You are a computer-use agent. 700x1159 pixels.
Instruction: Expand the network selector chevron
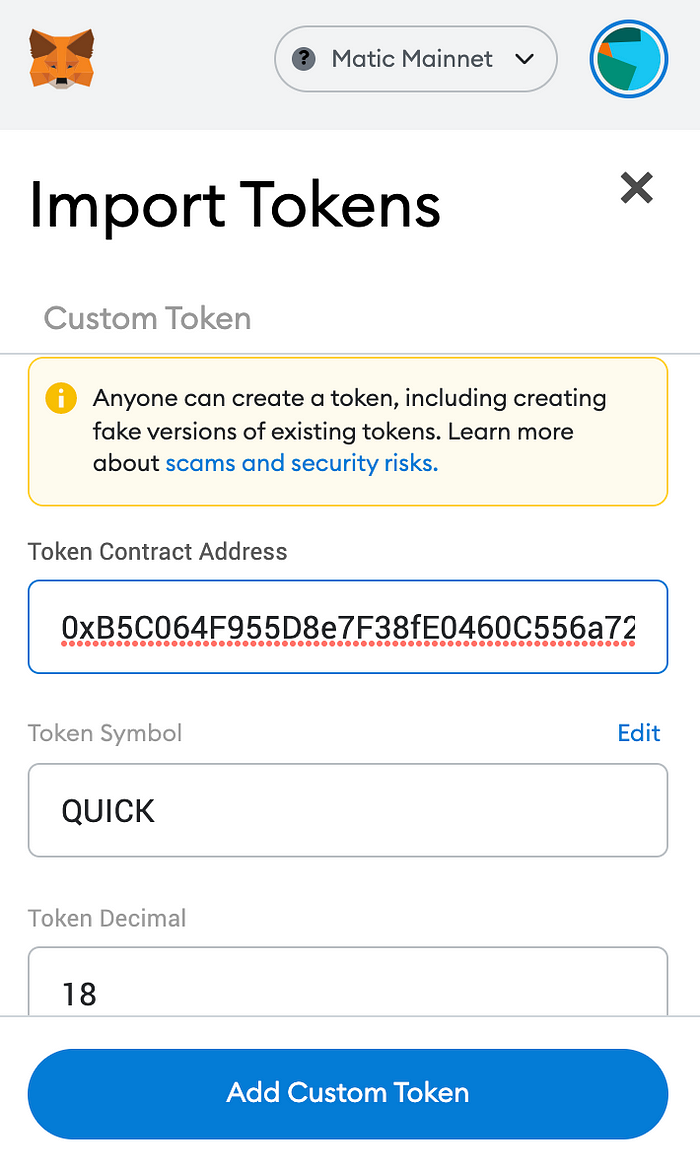coord(524,59)
